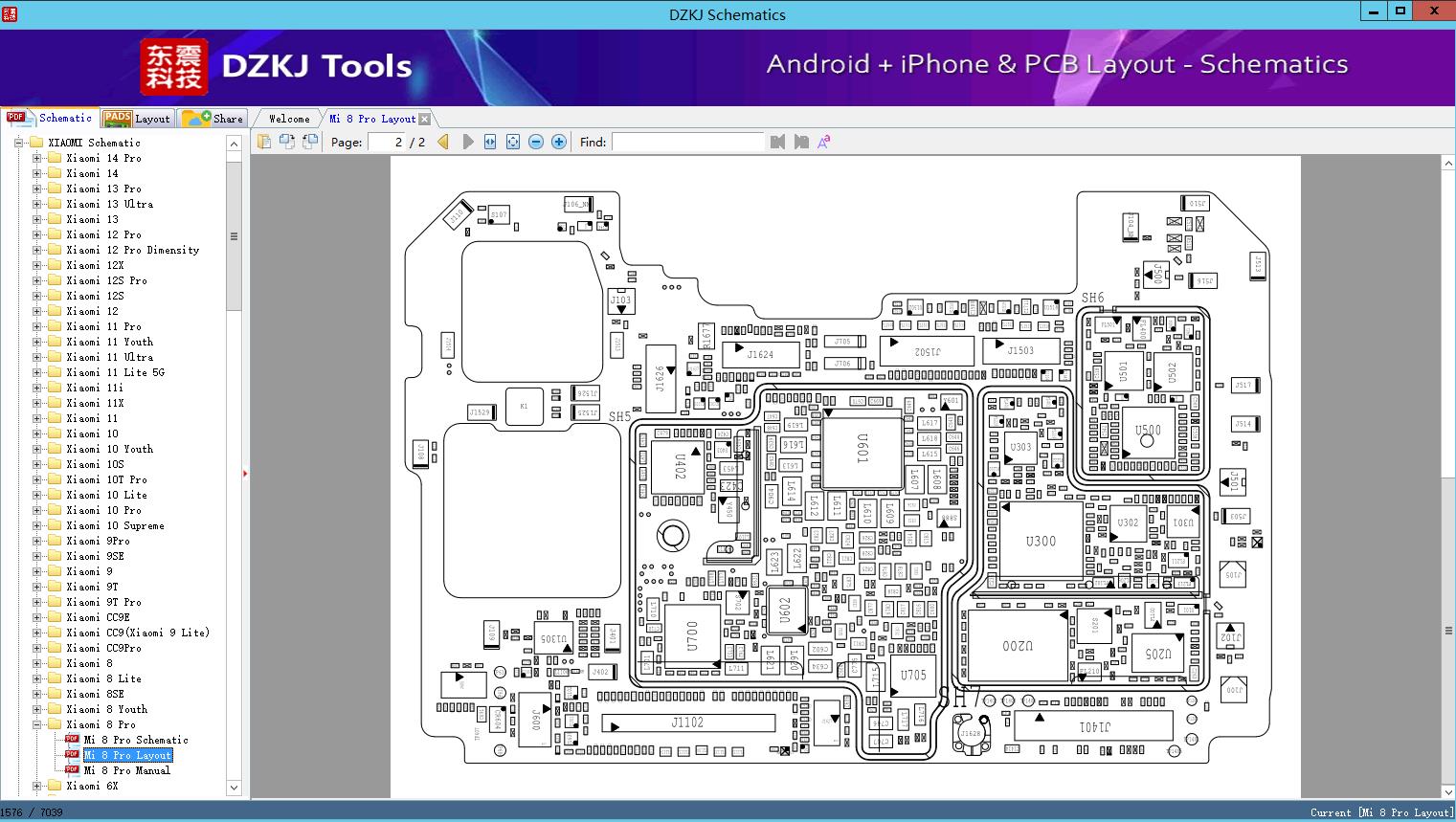Viewport: 1456px width, 822px height.
Task: Select the Xiaomi CC9Pro tree item
Action: [103, 648]
